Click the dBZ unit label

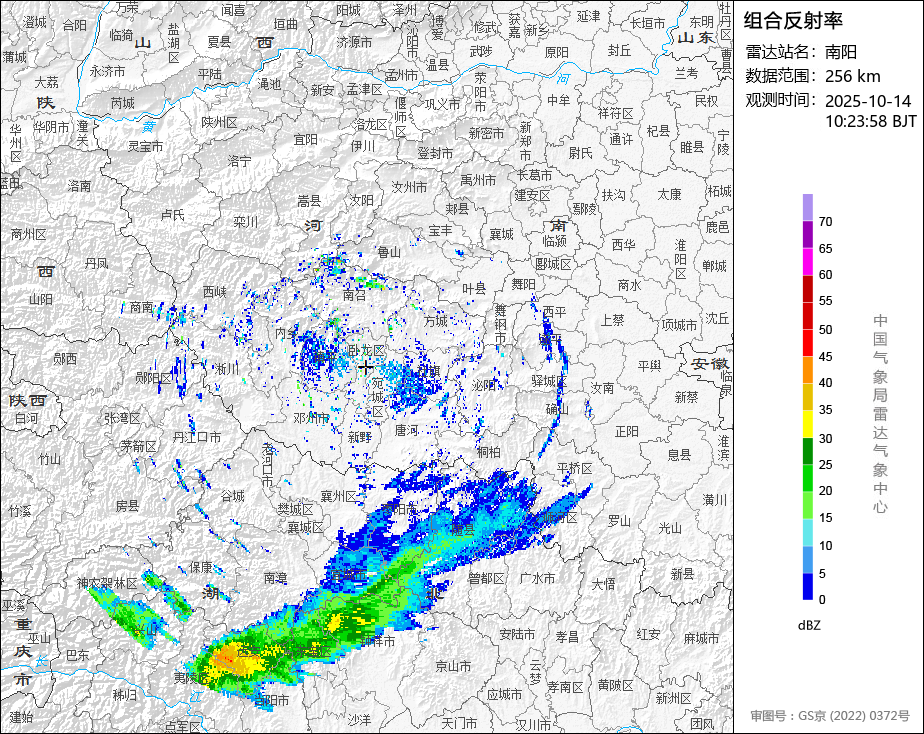(x=809, y=625)
